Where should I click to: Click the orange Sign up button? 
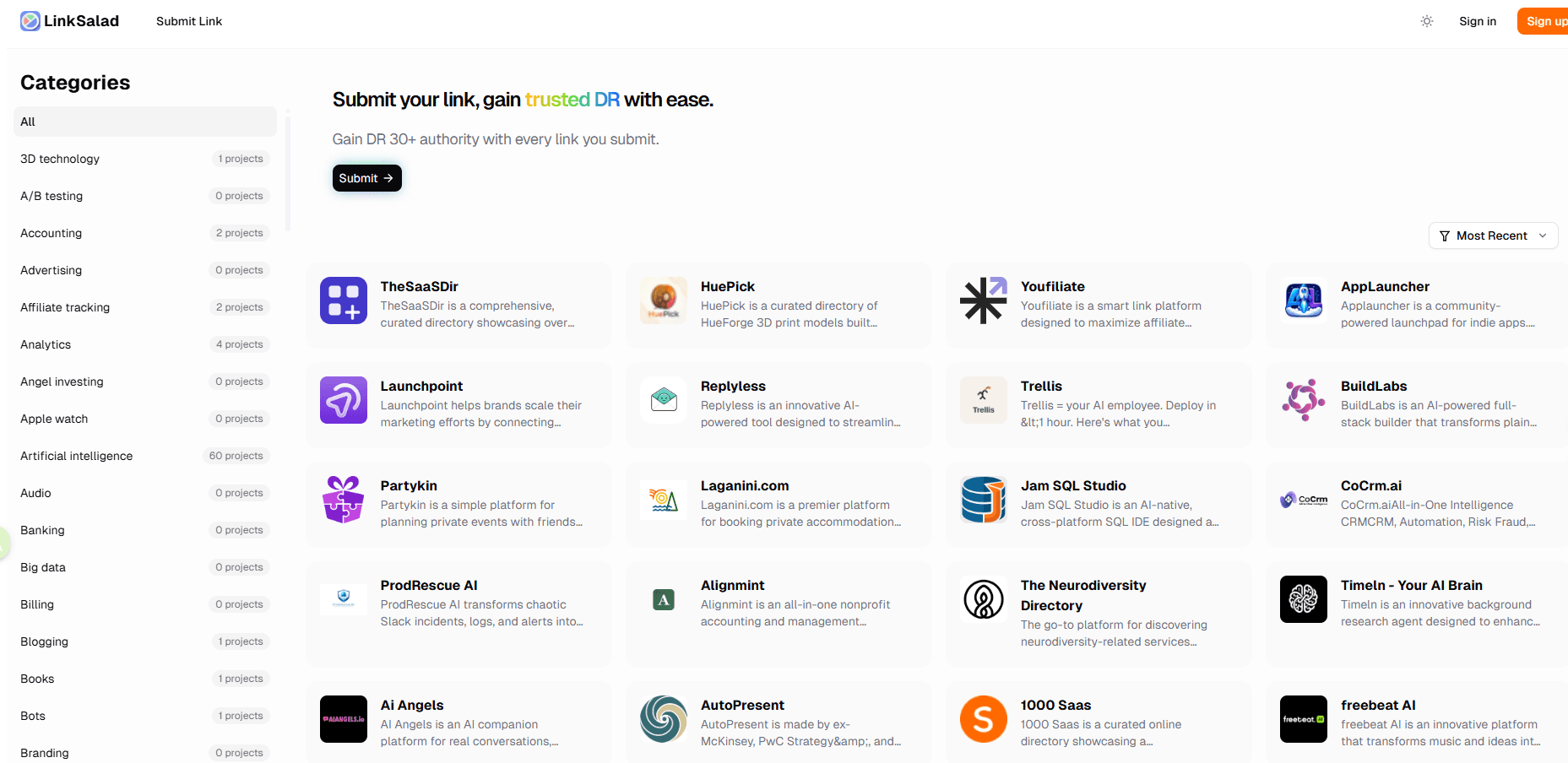1544,21
